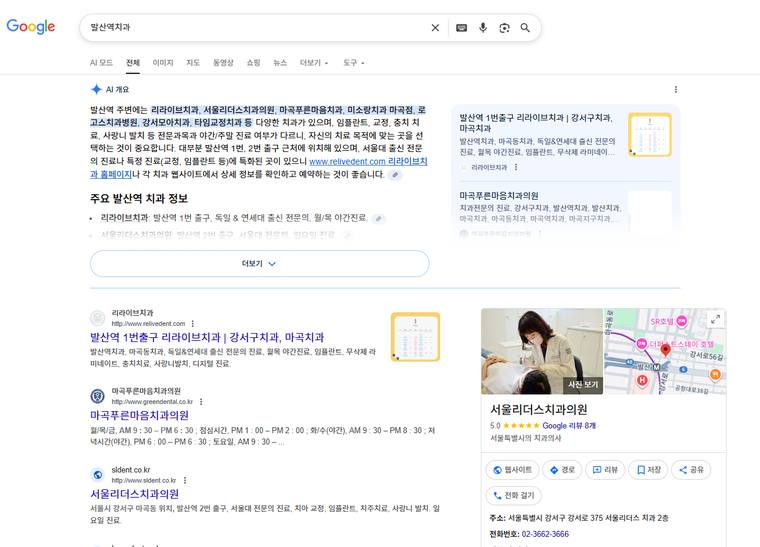The width and height of the screenshot is (760, 547).
Task: Share the place with 공유 button
Action: tap(691, 469)
